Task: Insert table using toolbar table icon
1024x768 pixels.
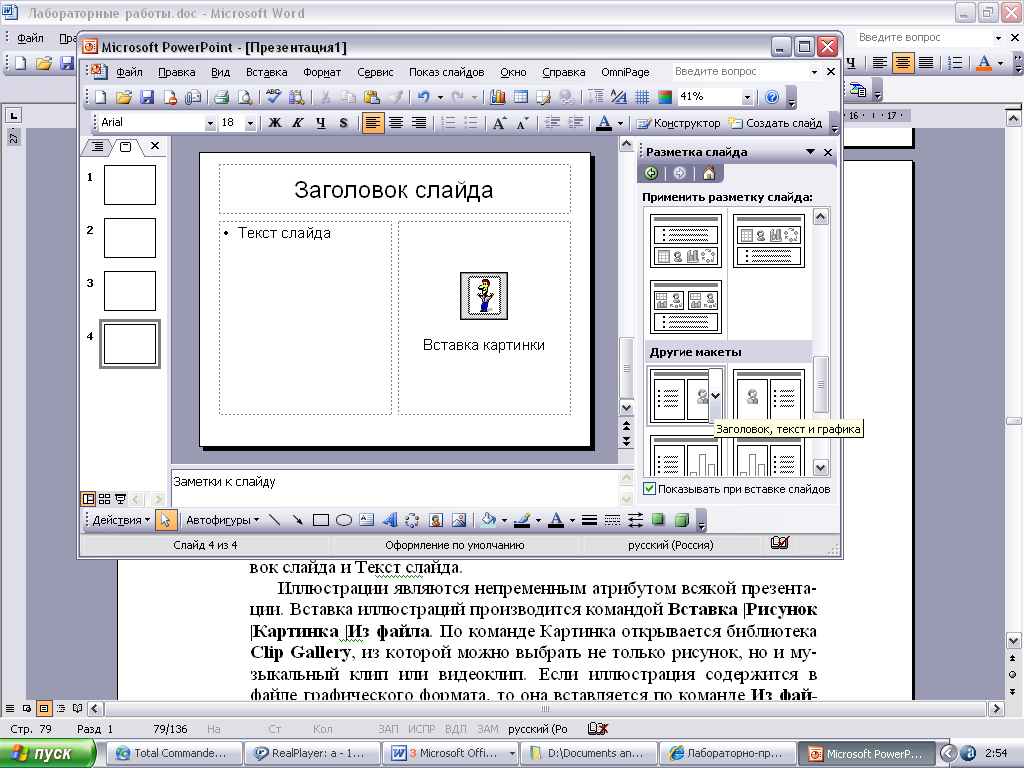Action: pos(520,97)
